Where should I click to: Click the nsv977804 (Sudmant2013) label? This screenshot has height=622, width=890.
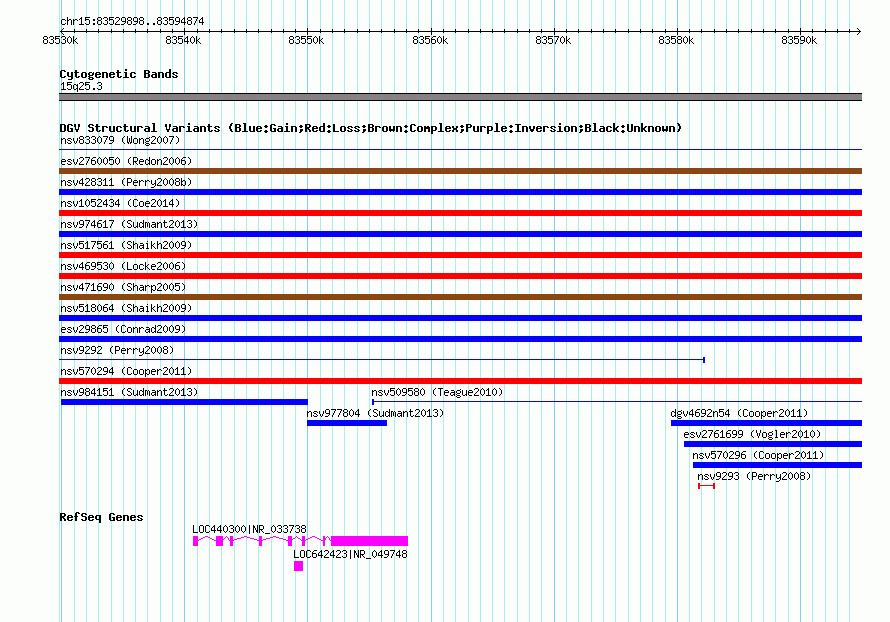coord(375,413)
